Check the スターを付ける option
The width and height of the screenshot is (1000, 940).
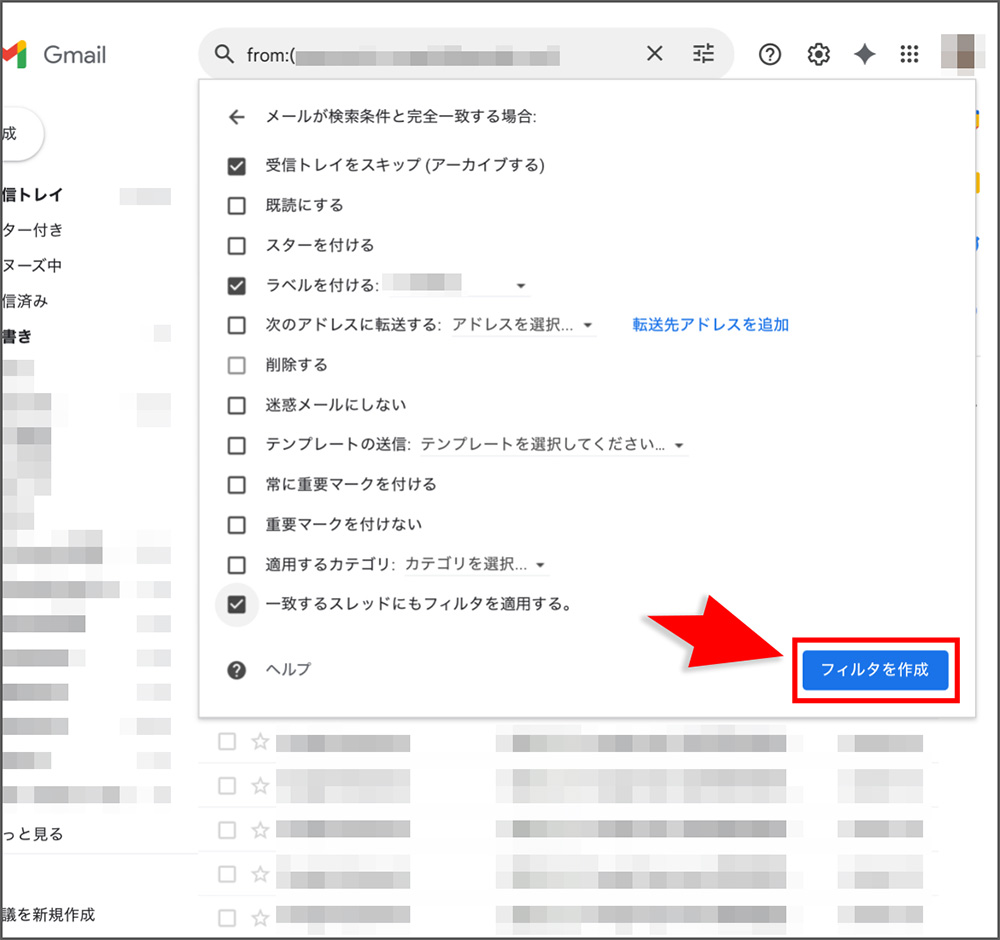(237, 246)
